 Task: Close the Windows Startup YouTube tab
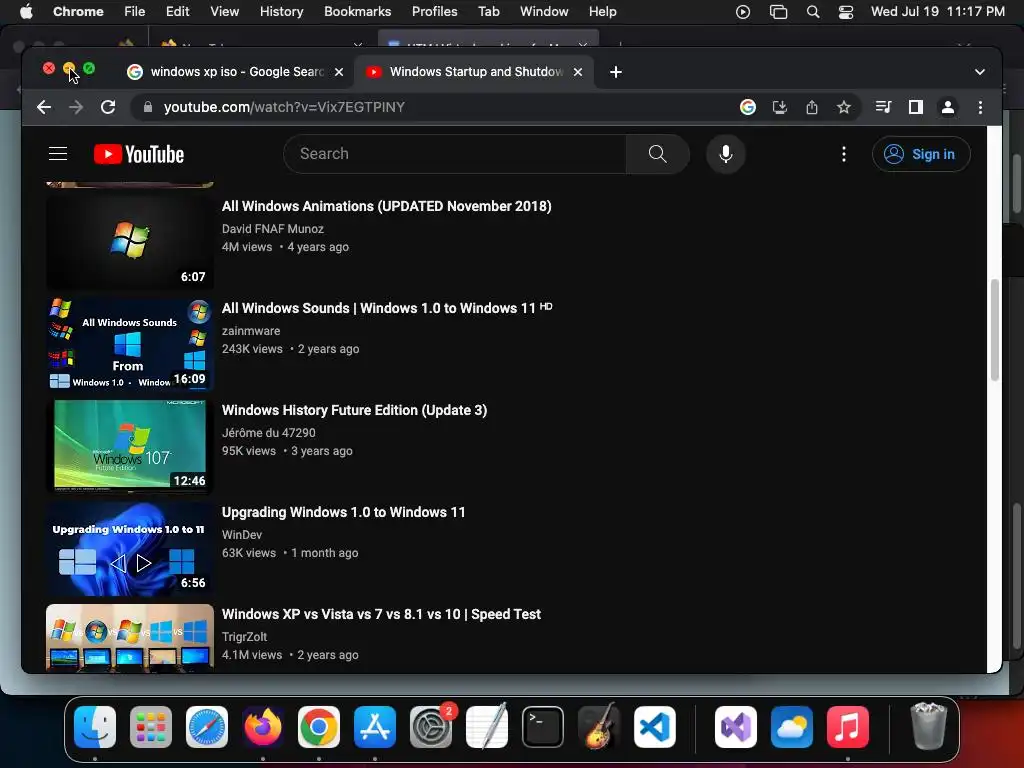coord(577,72)
